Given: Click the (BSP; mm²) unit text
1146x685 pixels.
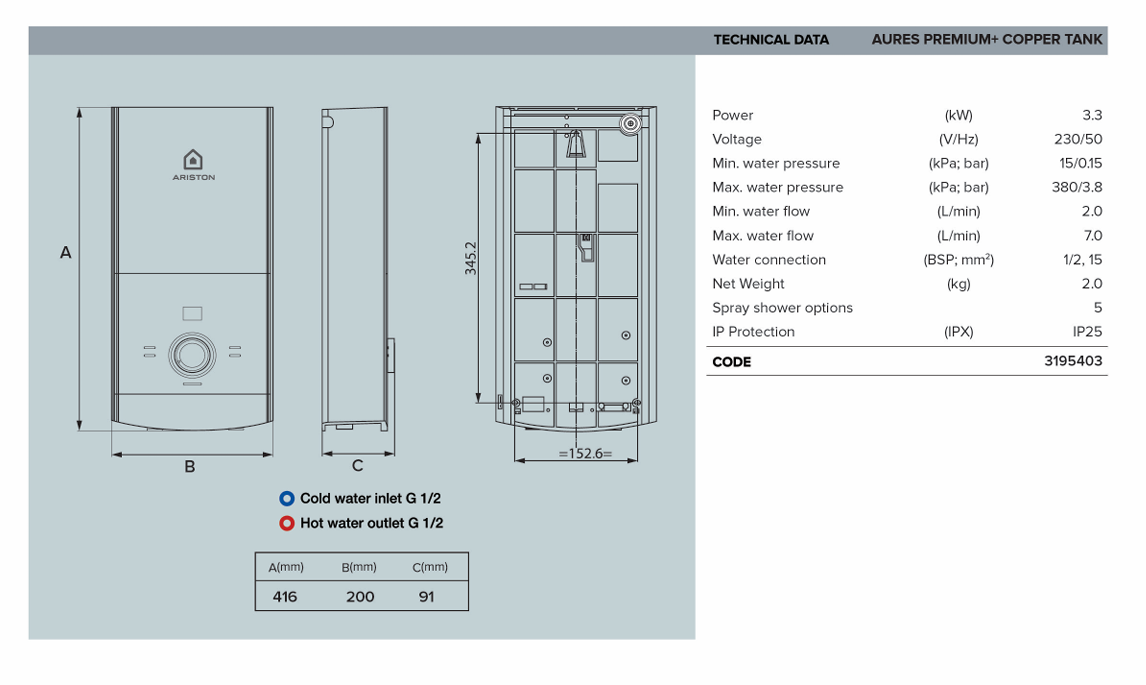Looking at the screenshot, I should [x=959, y=260].
